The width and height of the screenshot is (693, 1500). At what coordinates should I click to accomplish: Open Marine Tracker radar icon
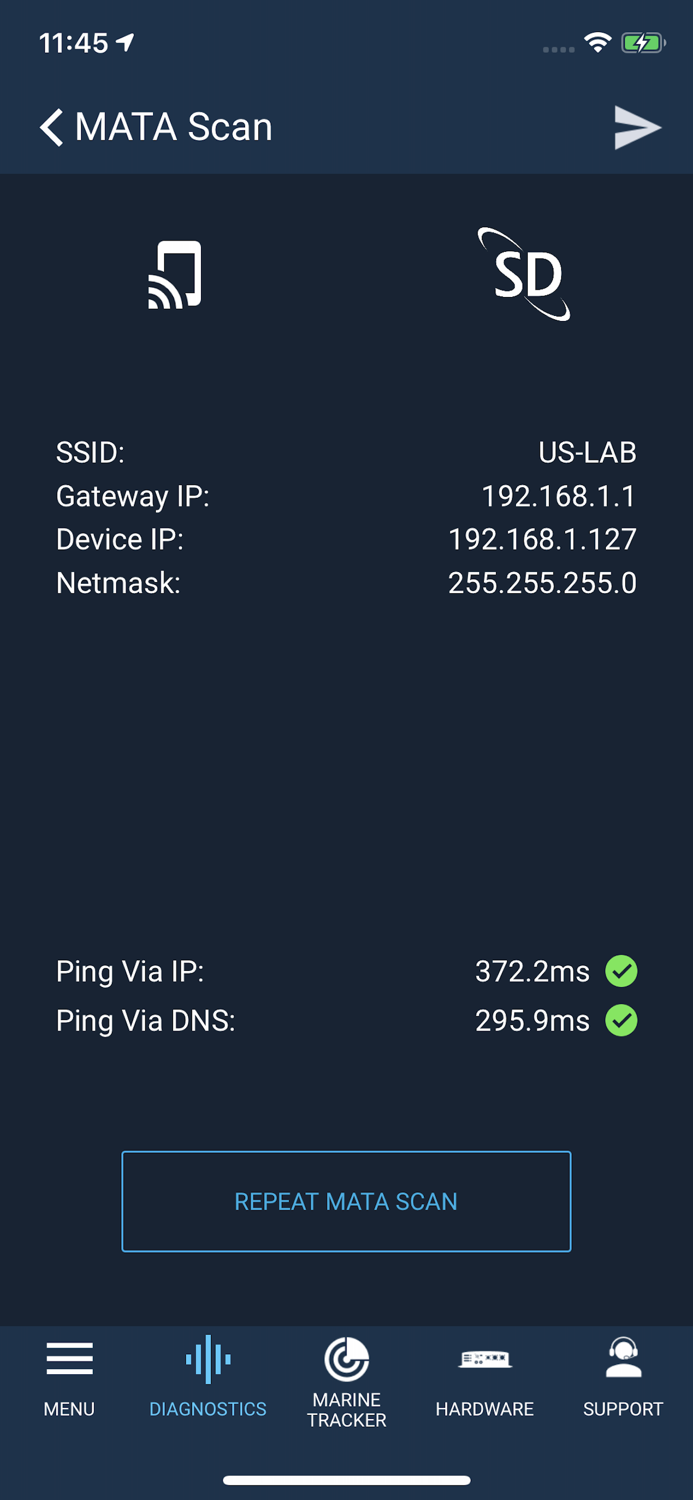coord(346,1359)
